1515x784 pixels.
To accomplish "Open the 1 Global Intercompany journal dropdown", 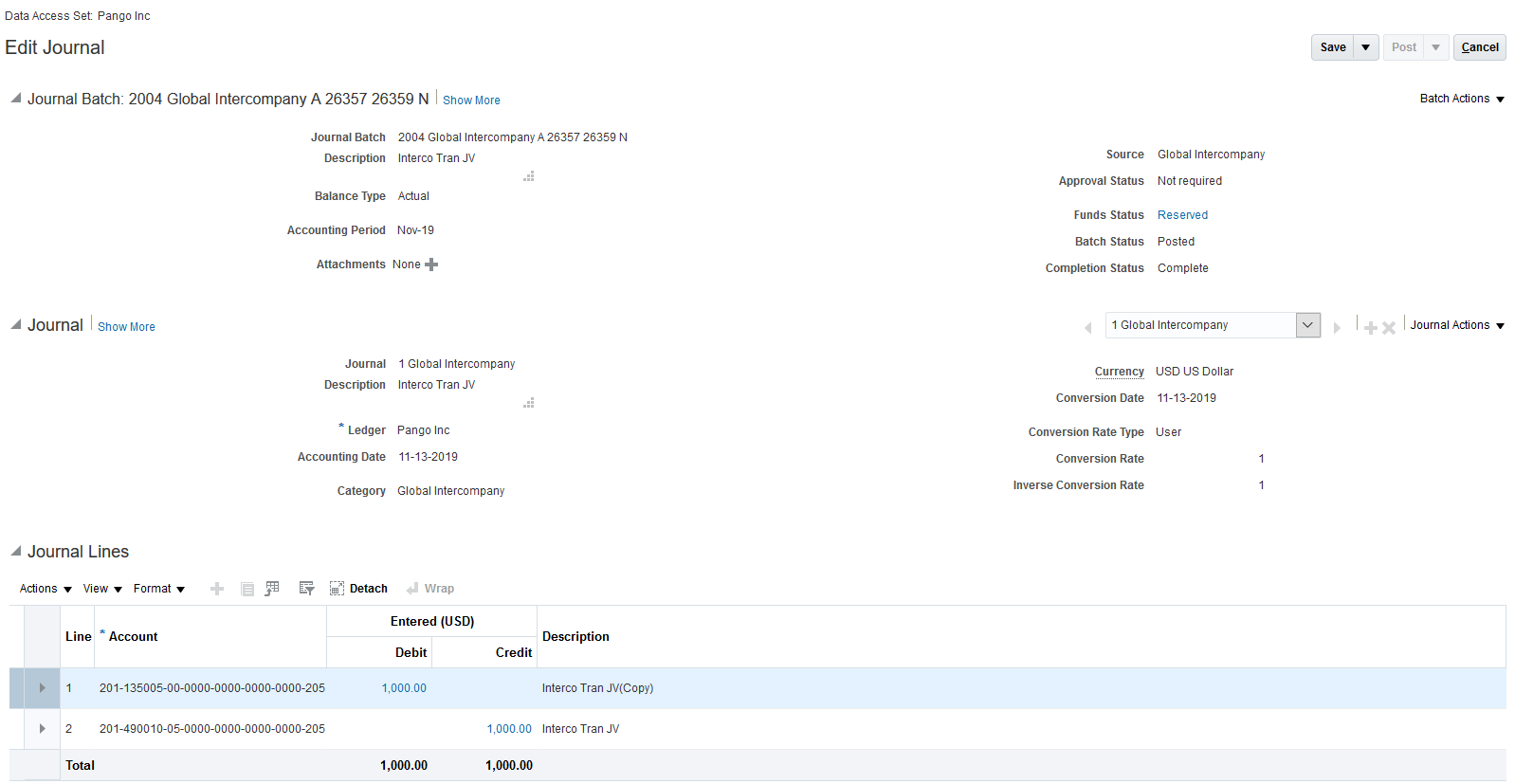I will point(1307,325).
